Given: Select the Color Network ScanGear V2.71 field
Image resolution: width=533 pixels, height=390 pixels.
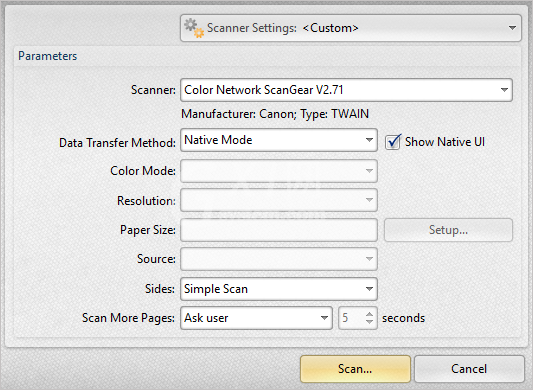Looking at the screenshot, I should pyautogui.click(x=346, y=90).
